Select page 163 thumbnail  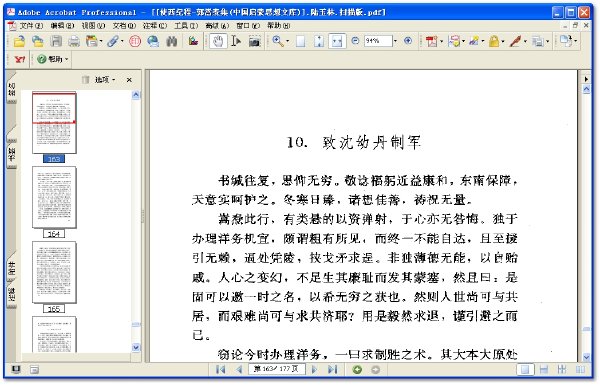point(54,122)
